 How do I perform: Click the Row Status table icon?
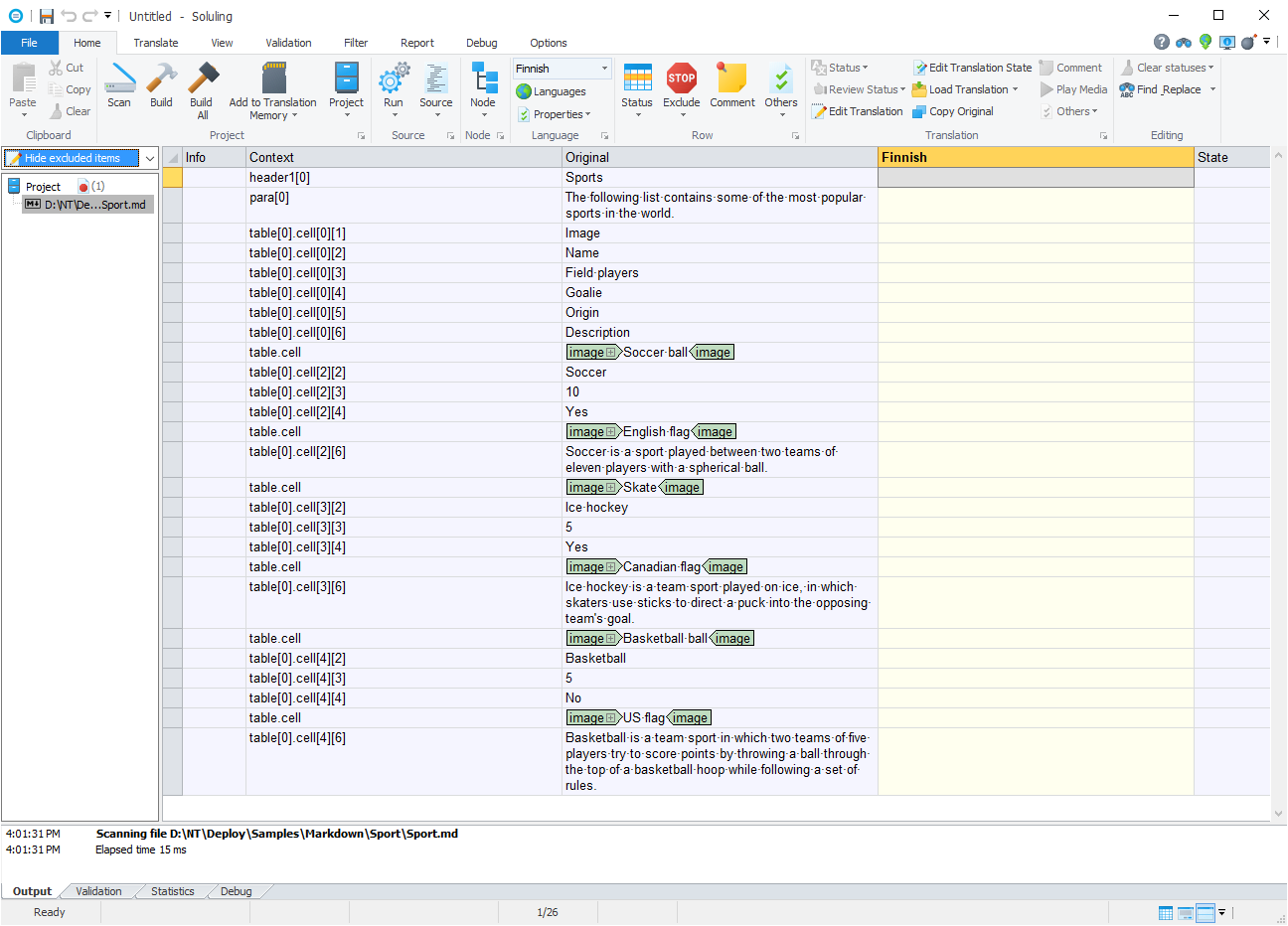click(x=637, y=77)
